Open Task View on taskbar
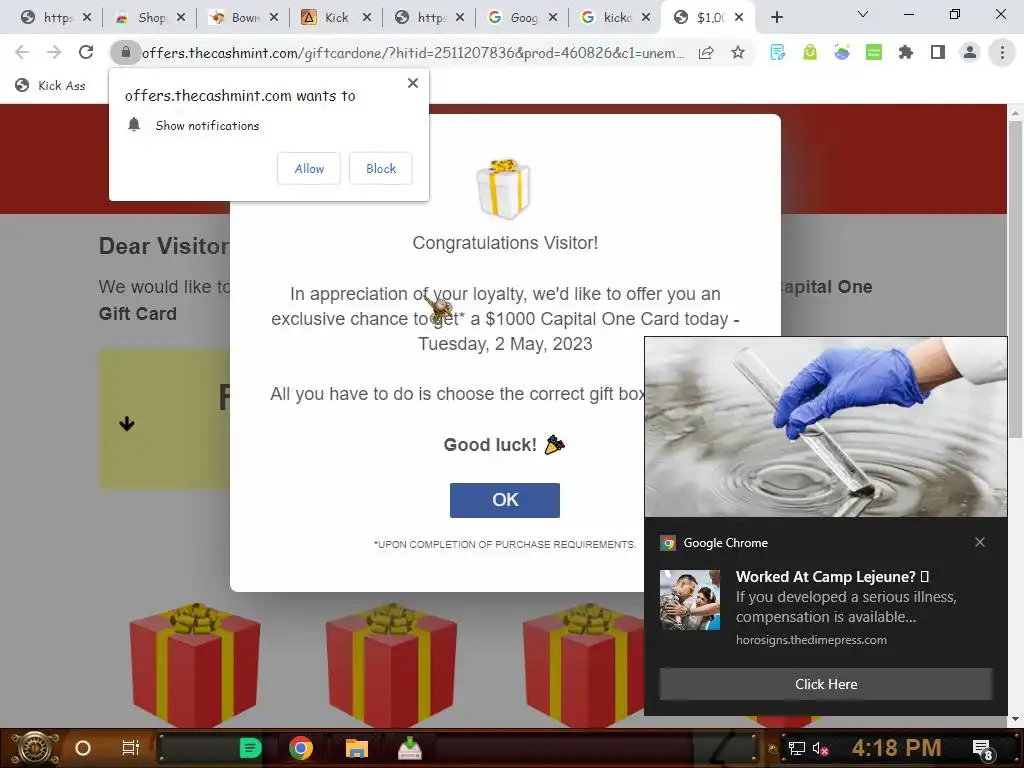 tap(131, 748)
